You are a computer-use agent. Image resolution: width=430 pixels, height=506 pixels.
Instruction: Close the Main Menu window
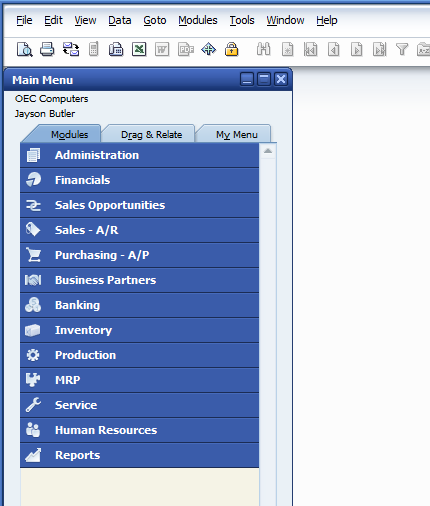point(281,79)
